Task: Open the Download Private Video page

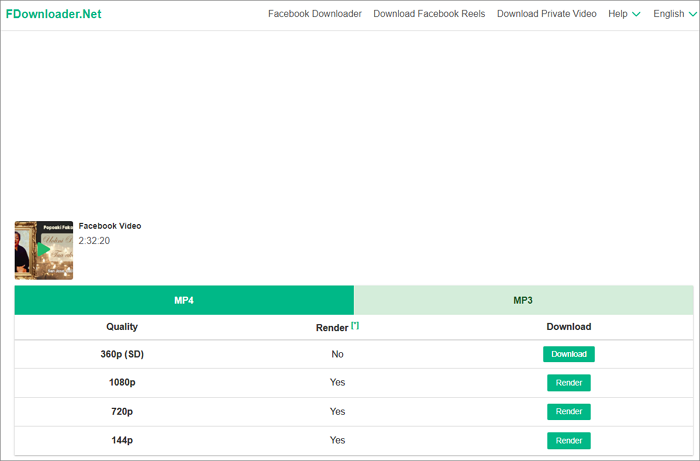Action: (x=546, y=14)
